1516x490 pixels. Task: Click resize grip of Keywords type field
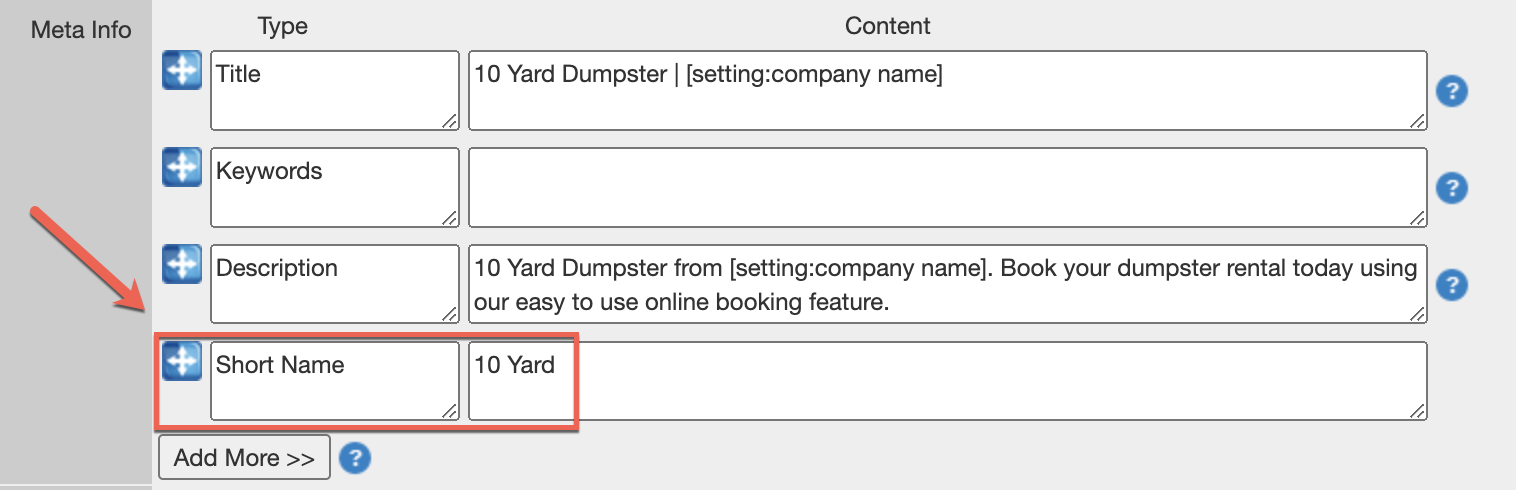pos(450,218)
